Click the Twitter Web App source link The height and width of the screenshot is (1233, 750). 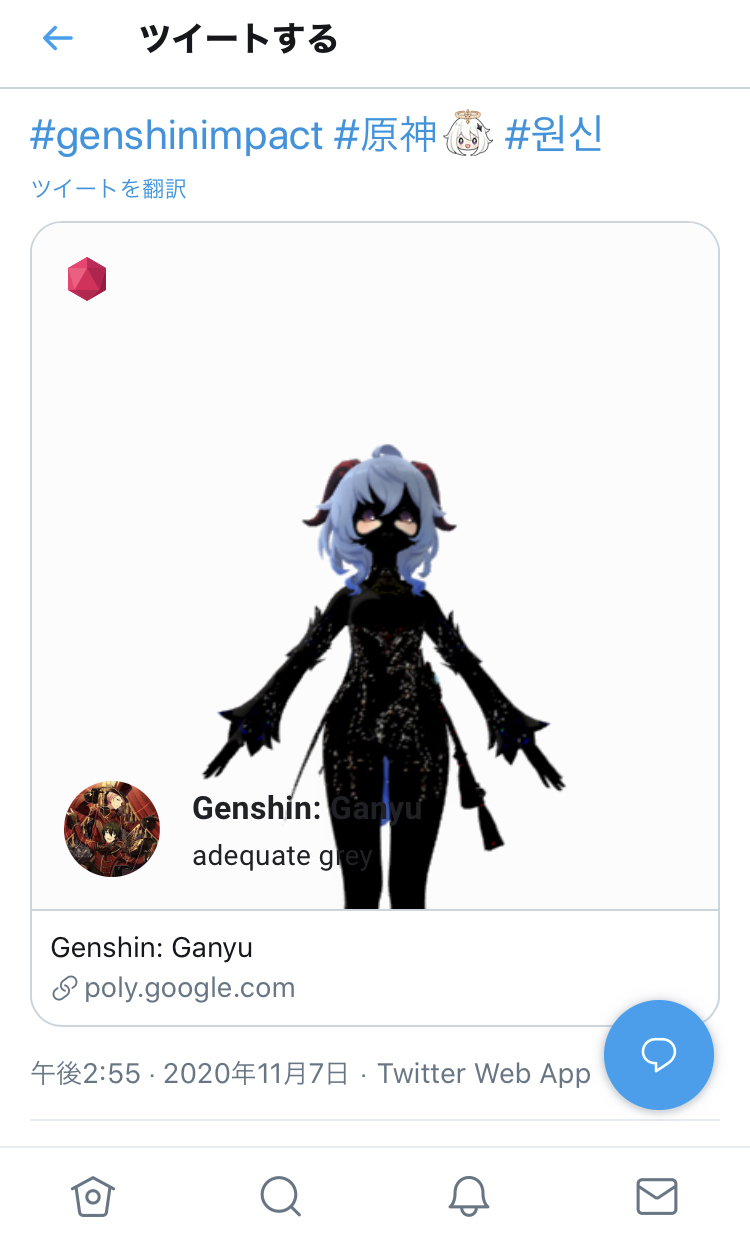(x=484, y=1074)
